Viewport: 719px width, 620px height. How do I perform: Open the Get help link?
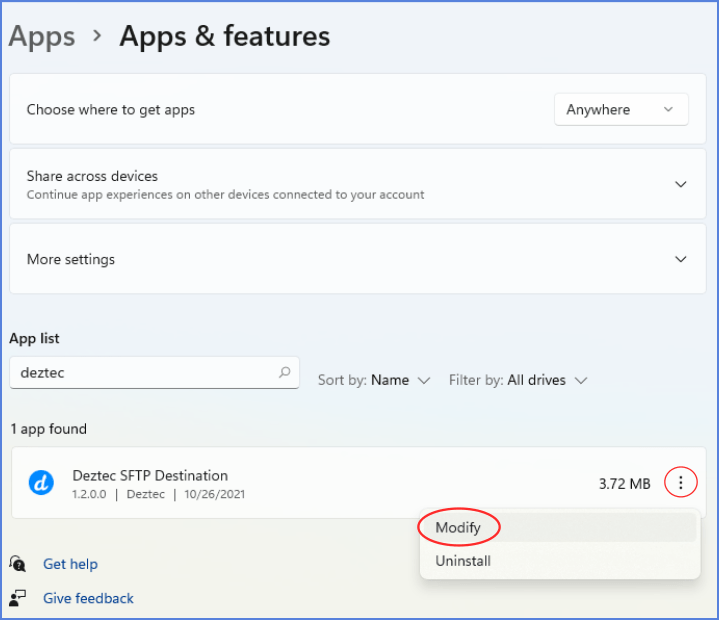[x=70, y=564]
